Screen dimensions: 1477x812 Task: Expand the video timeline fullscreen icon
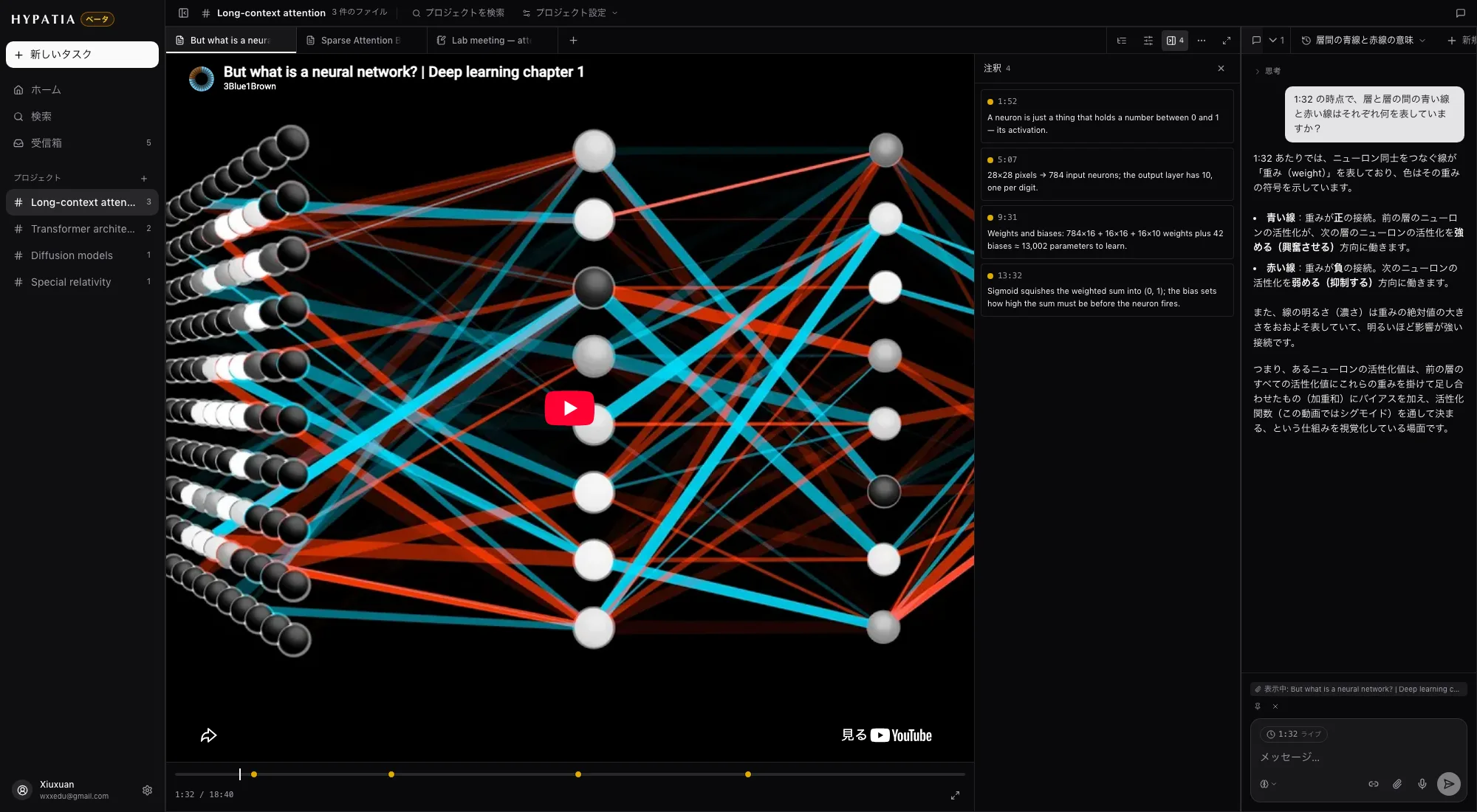click(x=955, y=795)
